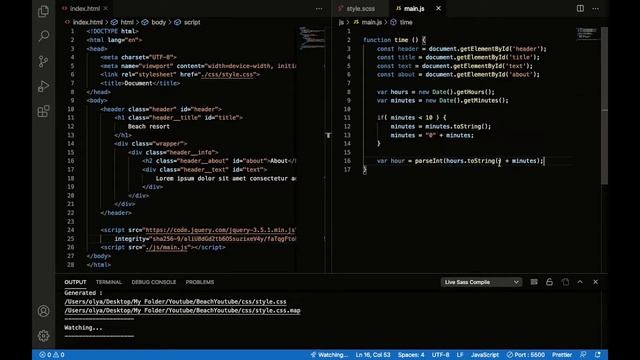Close the main.js tab
Image resolution: width=640 pixels, height=360 pixels.
pos(438,8)
